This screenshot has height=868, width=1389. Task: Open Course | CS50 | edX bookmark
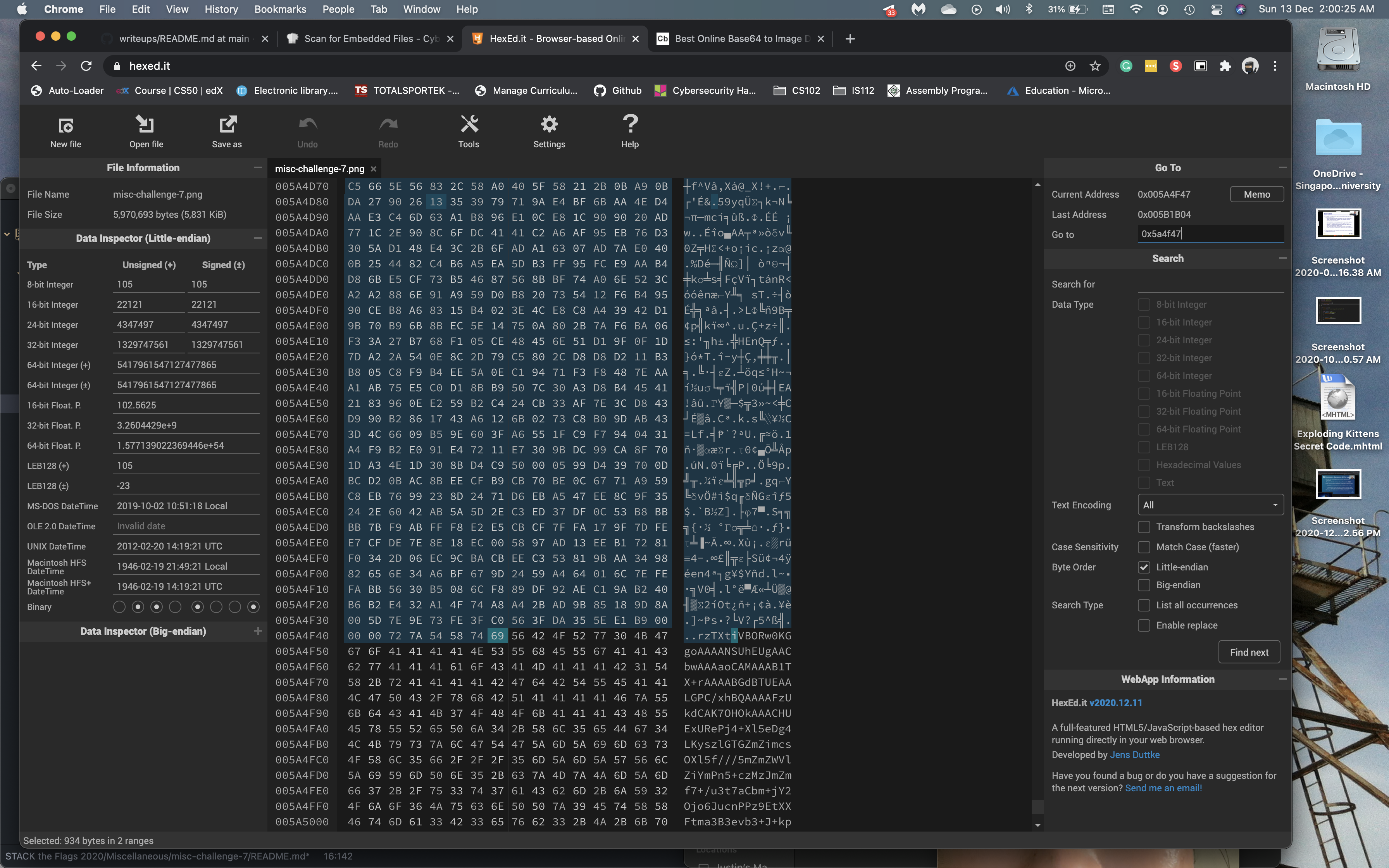click(169, 90)
